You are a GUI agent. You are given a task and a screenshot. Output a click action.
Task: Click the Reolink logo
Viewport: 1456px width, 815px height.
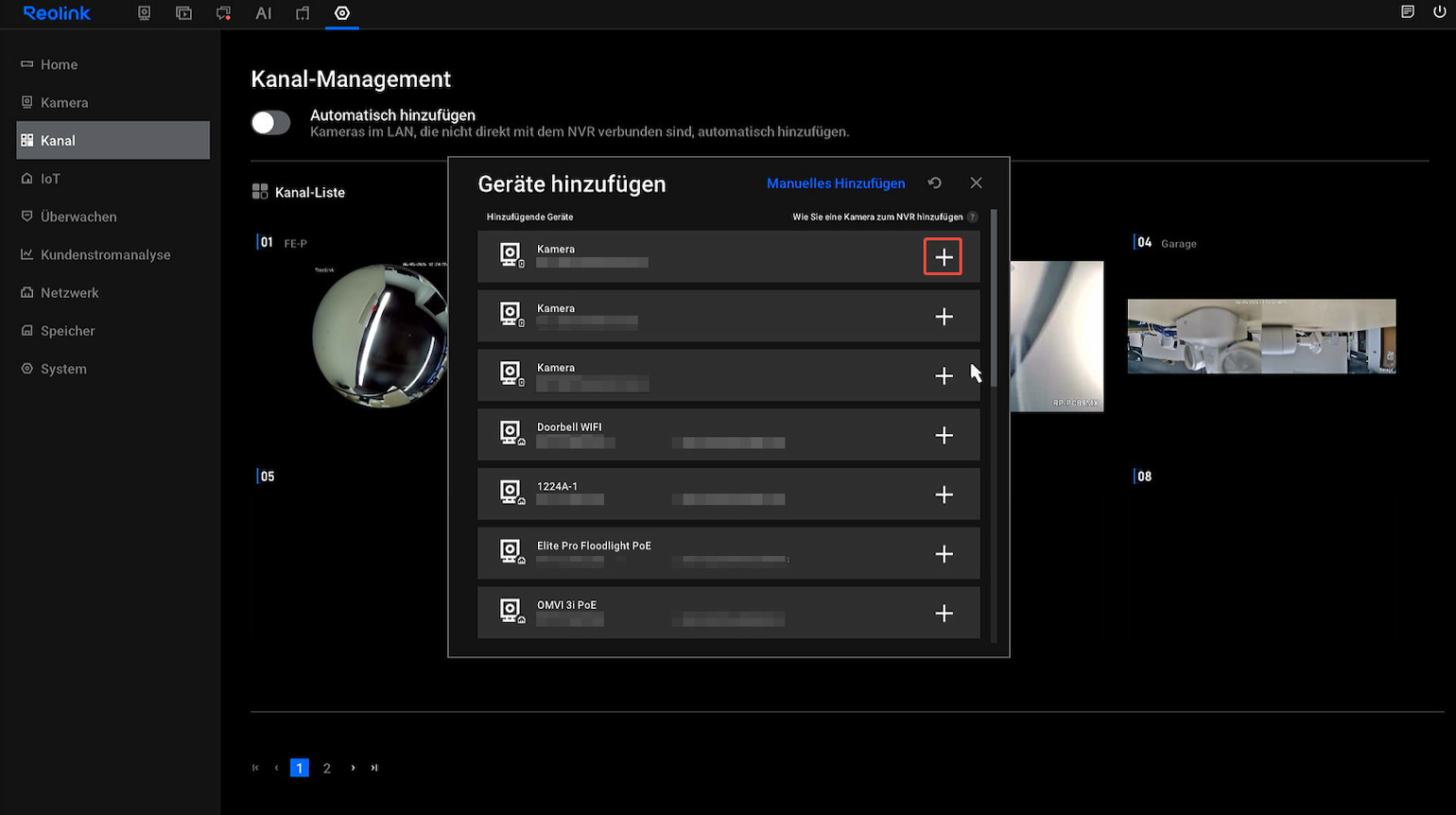click(57, 13)
